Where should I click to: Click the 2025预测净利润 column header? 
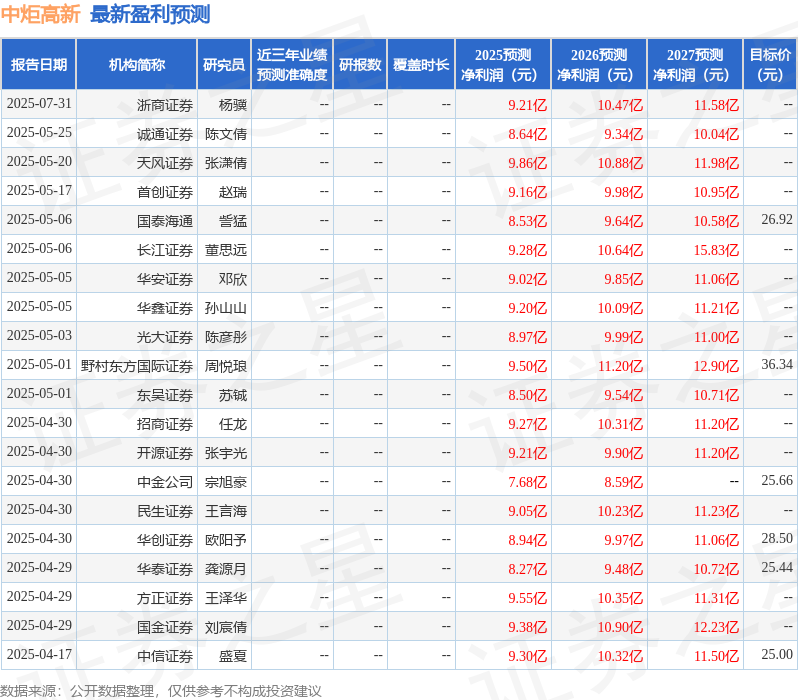click(503, 64)
